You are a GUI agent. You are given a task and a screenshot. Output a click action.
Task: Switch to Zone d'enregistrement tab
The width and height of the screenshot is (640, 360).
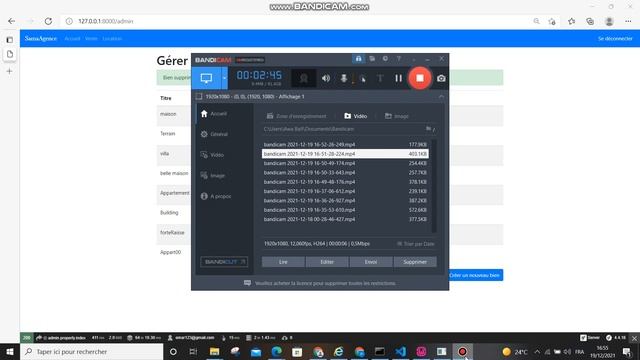tap(296, 116)
